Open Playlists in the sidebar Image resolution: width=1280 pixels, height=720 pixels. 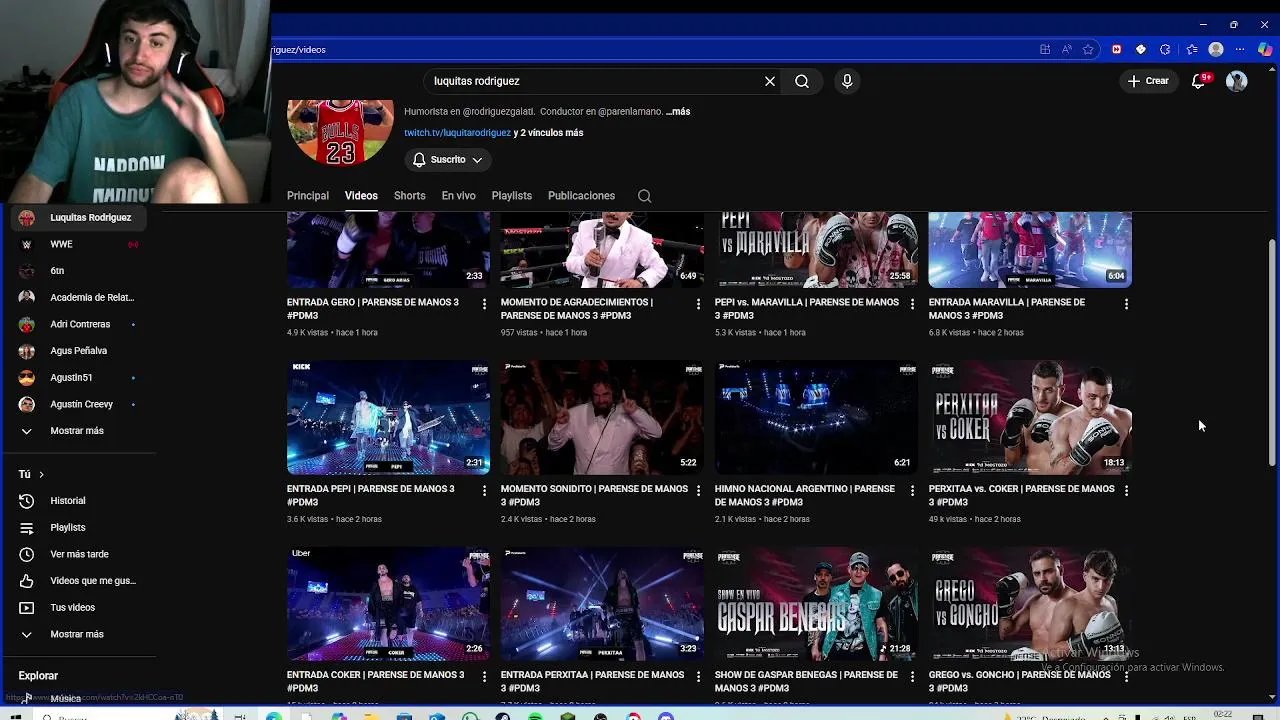click(78, 528)
